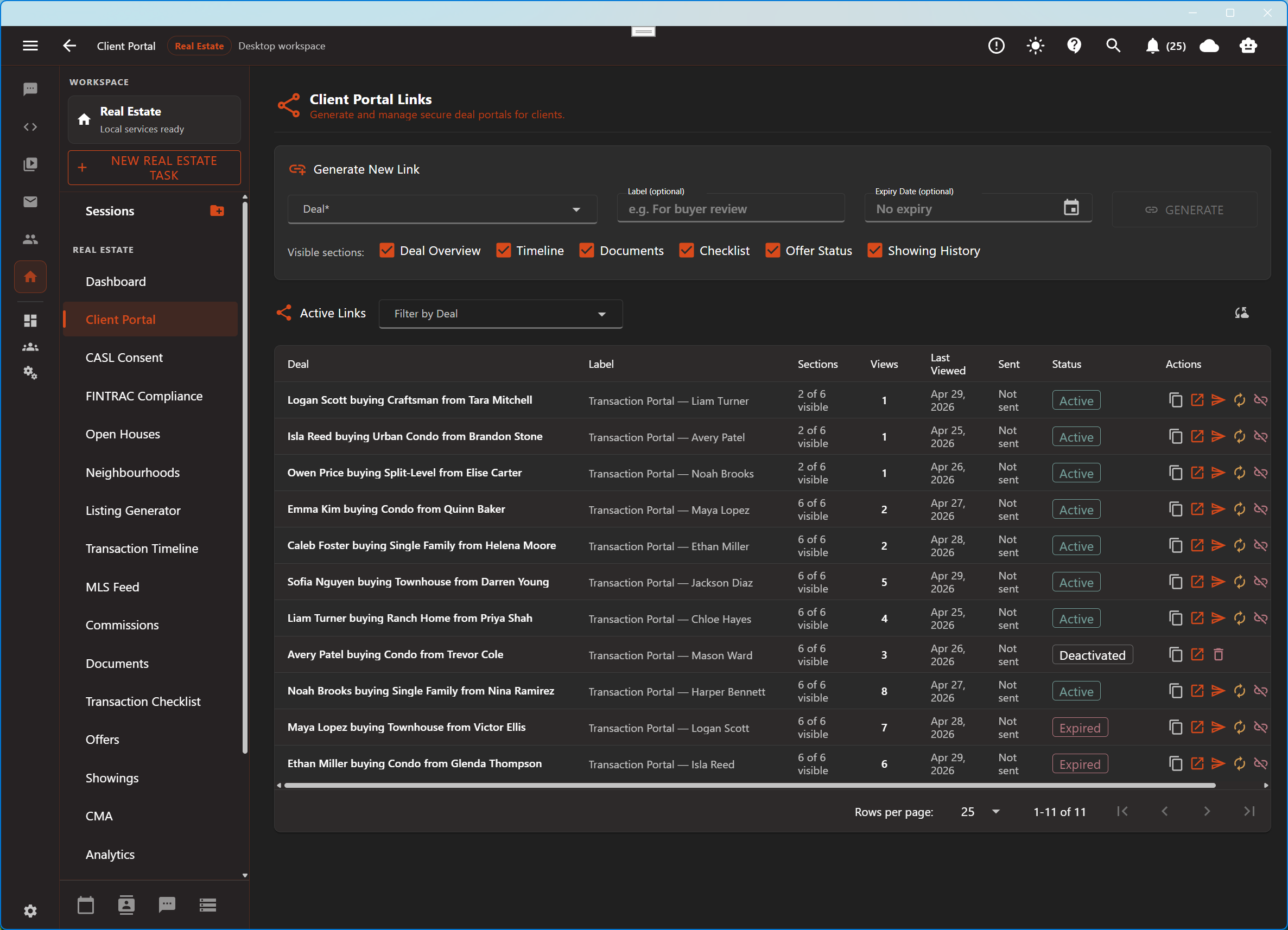
Task: Uncheck Offer Status section
Action: pyautogui.click(x=772, y=250)
